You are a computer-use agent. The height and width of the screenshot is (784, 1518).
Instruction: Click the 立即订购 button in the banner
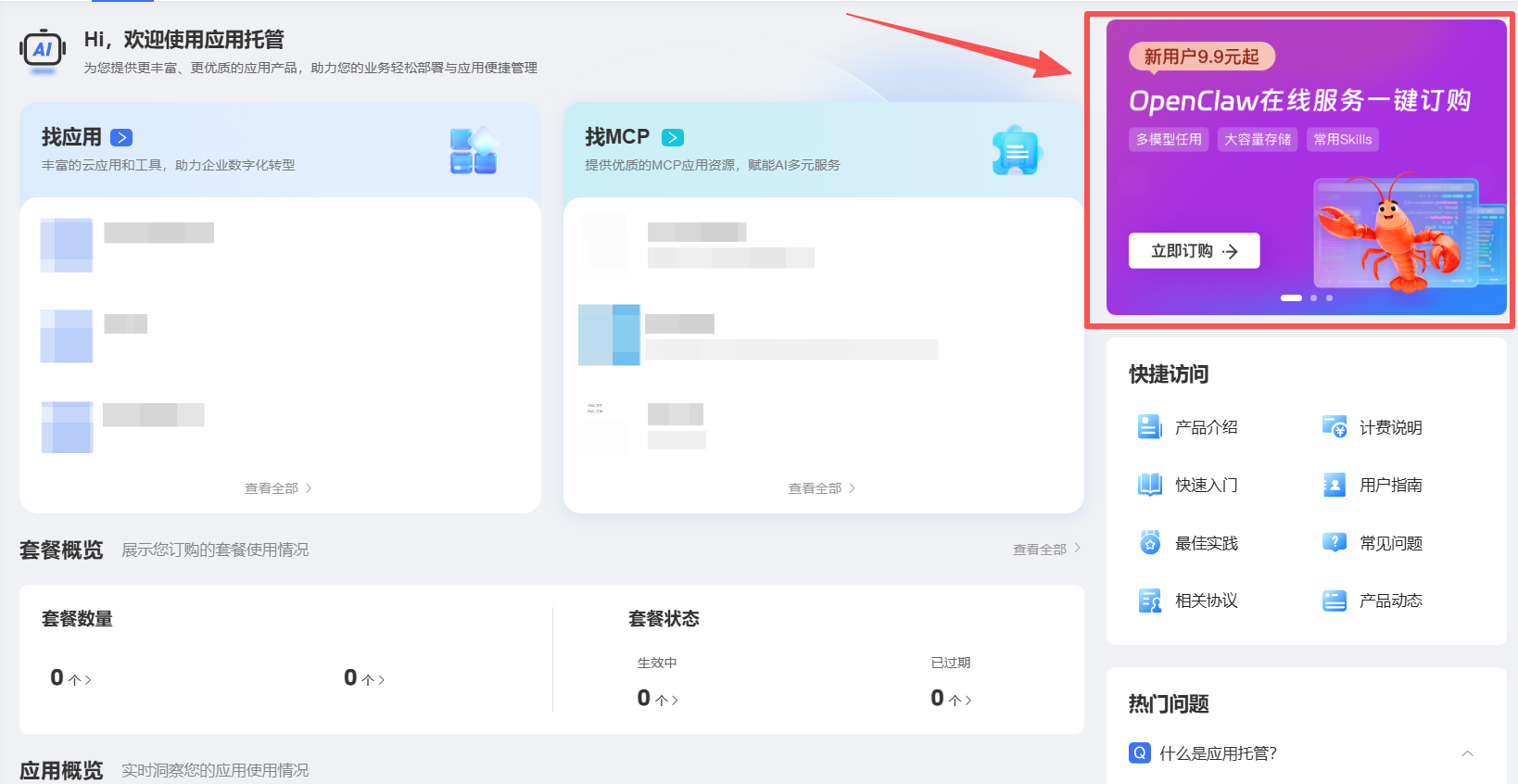tap(1194, 251)
